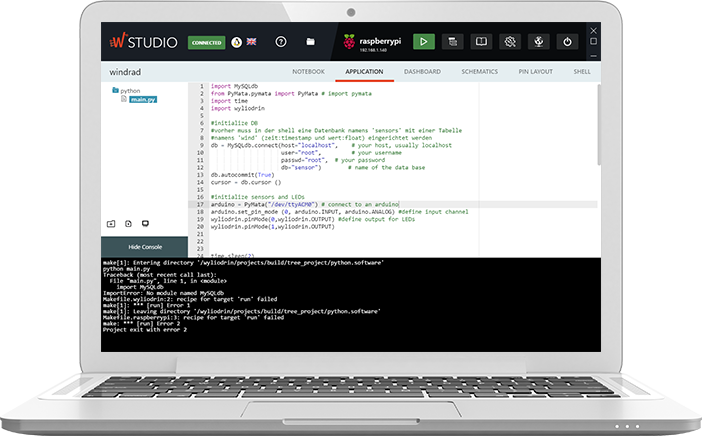Open the help question mark icon

coord(281,42)
